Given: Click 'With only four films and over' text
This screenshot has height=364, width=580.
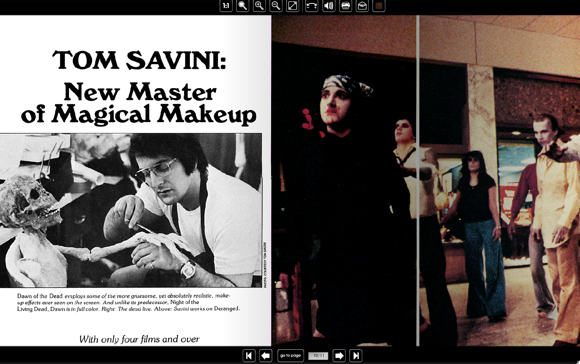Looking at the screenshot, I should click(x=139, y=339).
